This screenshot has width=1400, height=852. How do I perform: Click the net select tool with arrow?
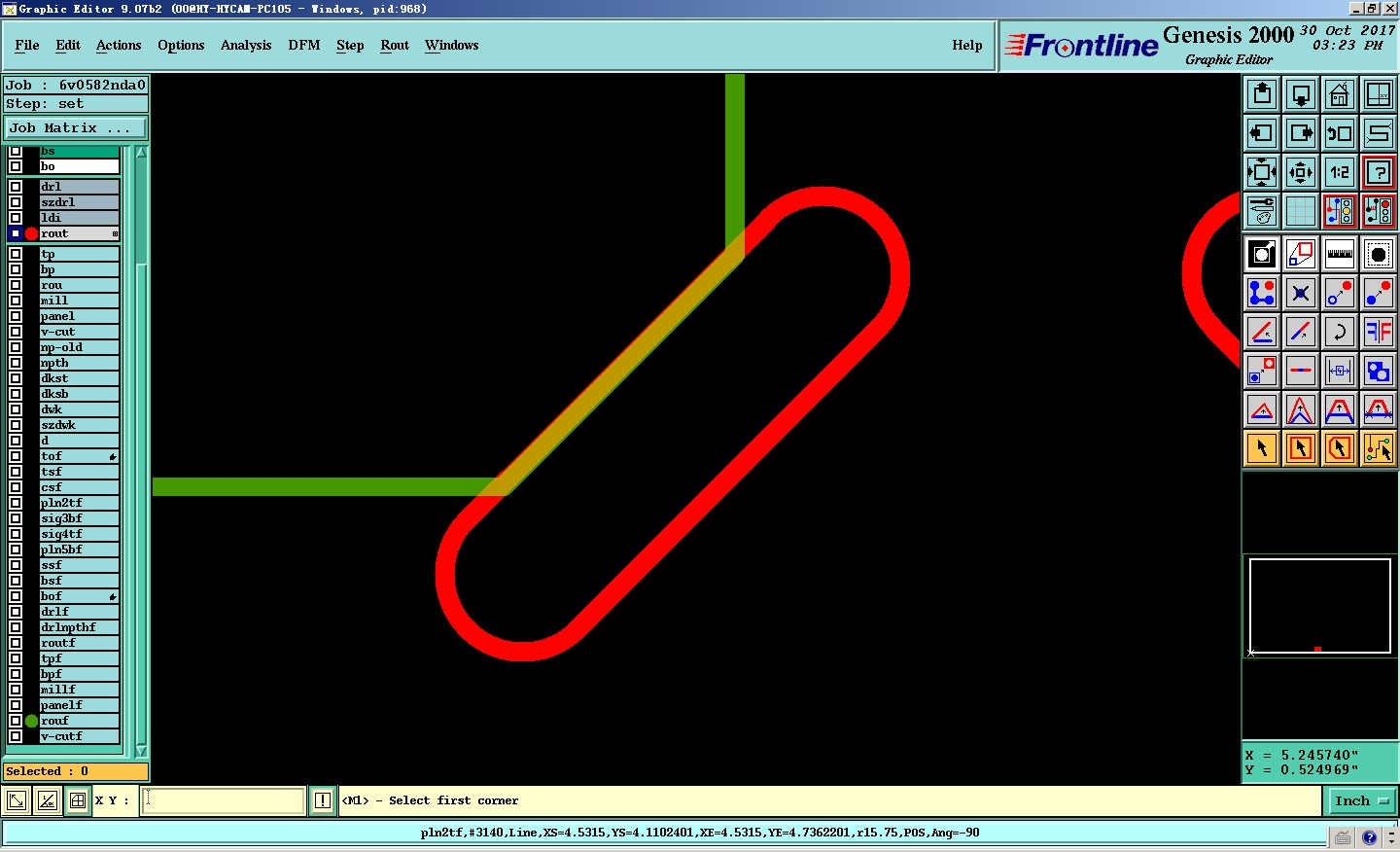[x=1379, y=448]
